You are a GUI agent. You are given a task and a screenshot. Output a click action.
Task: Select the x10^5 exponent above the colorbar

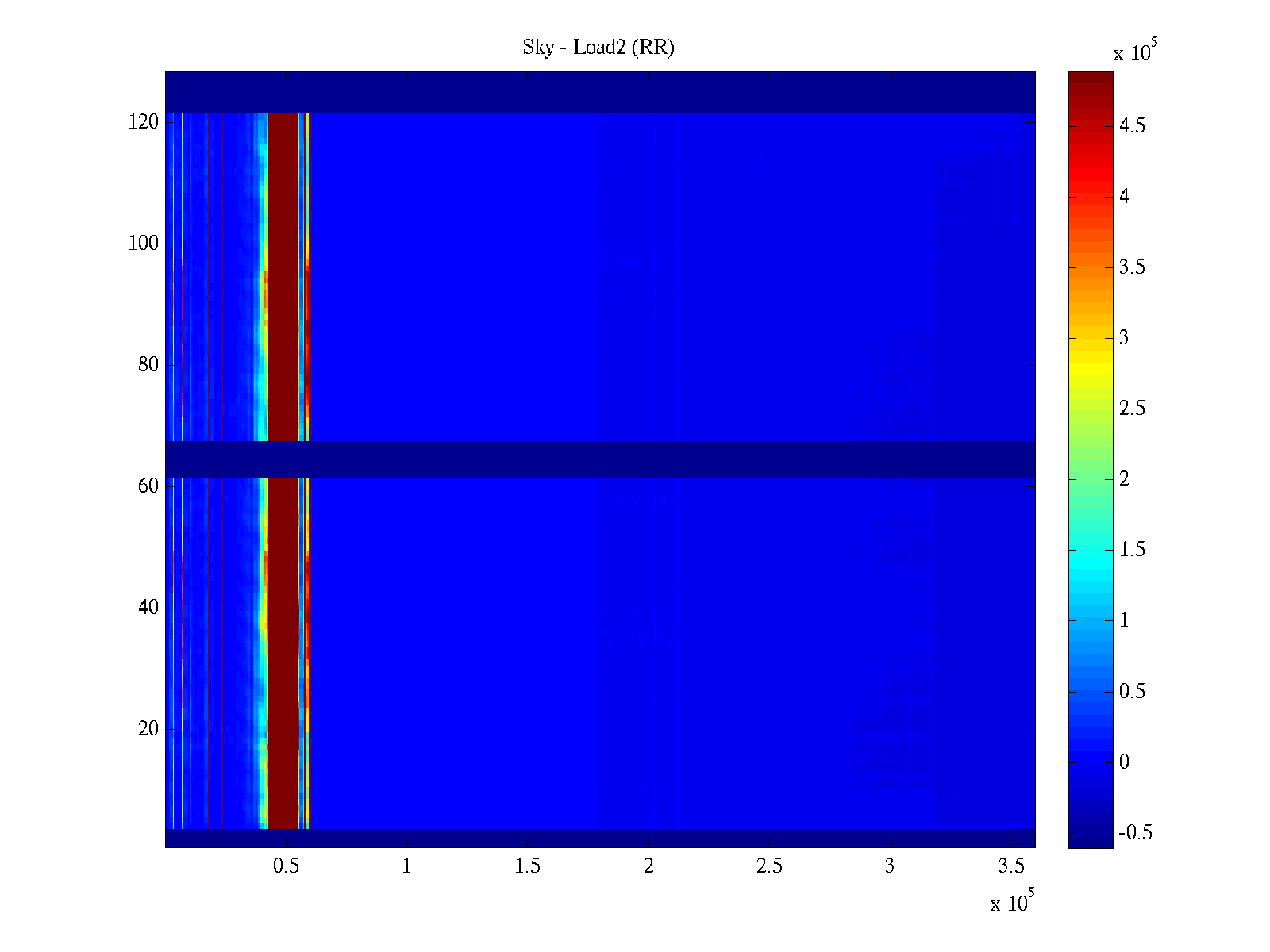click(x=1135, y=52)
